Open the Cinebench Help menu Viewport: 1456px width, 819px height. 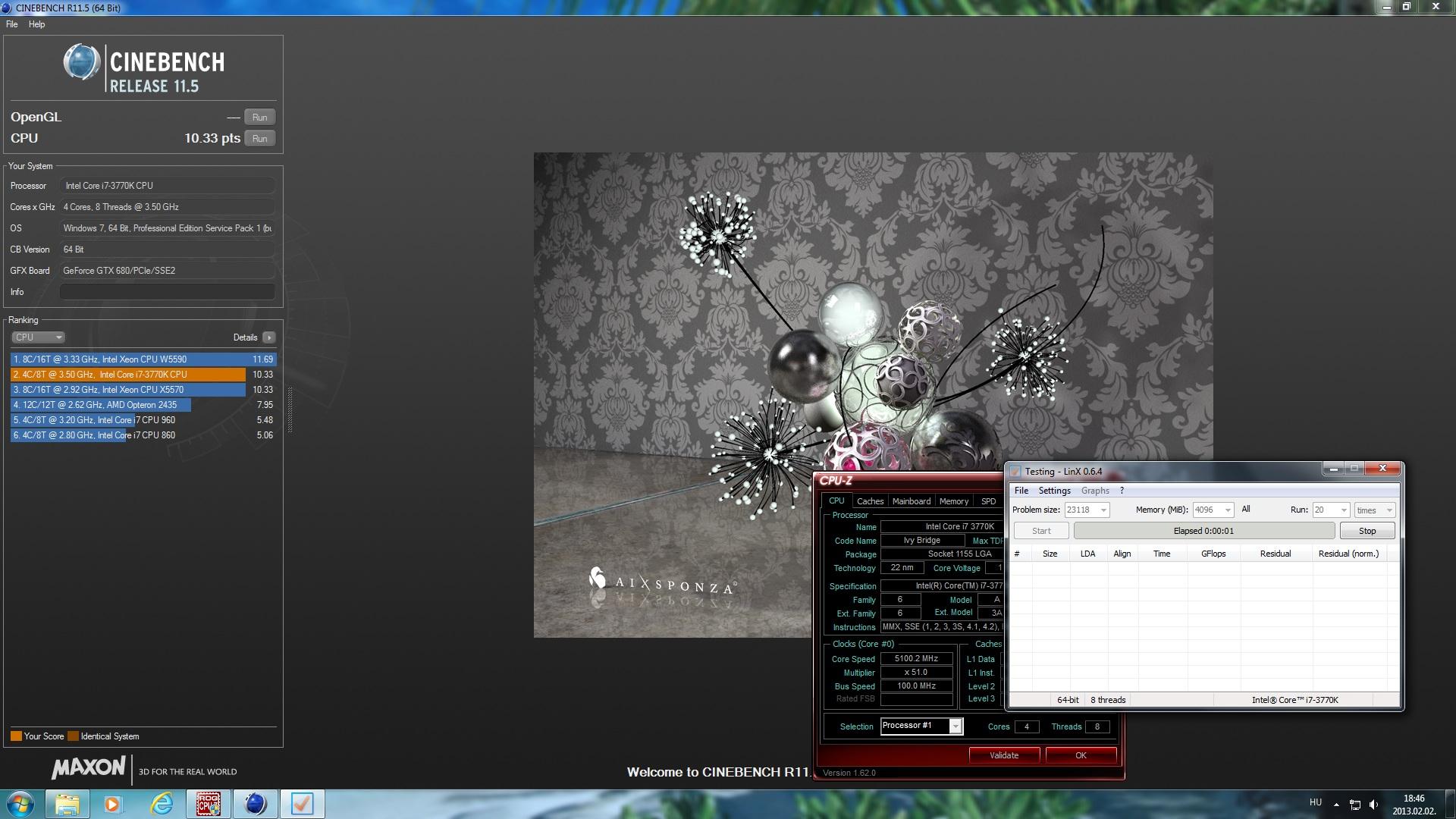click(36, 24)
